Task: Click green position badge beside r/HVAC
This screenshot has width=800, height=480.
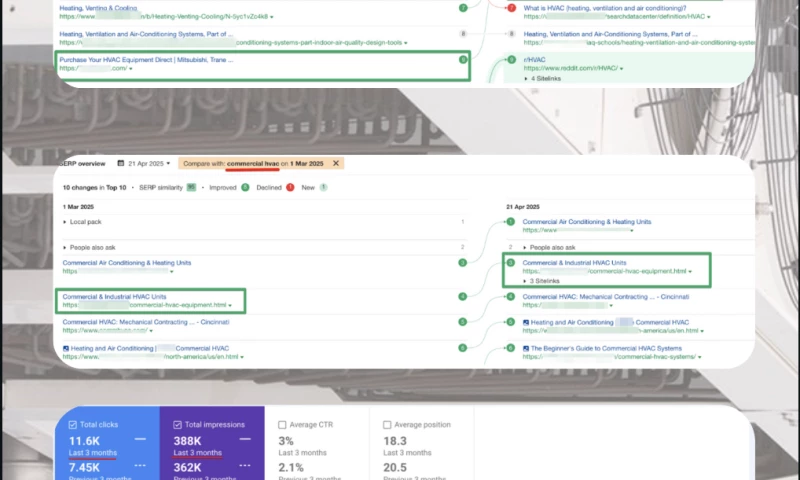Action: pos(511,60)
